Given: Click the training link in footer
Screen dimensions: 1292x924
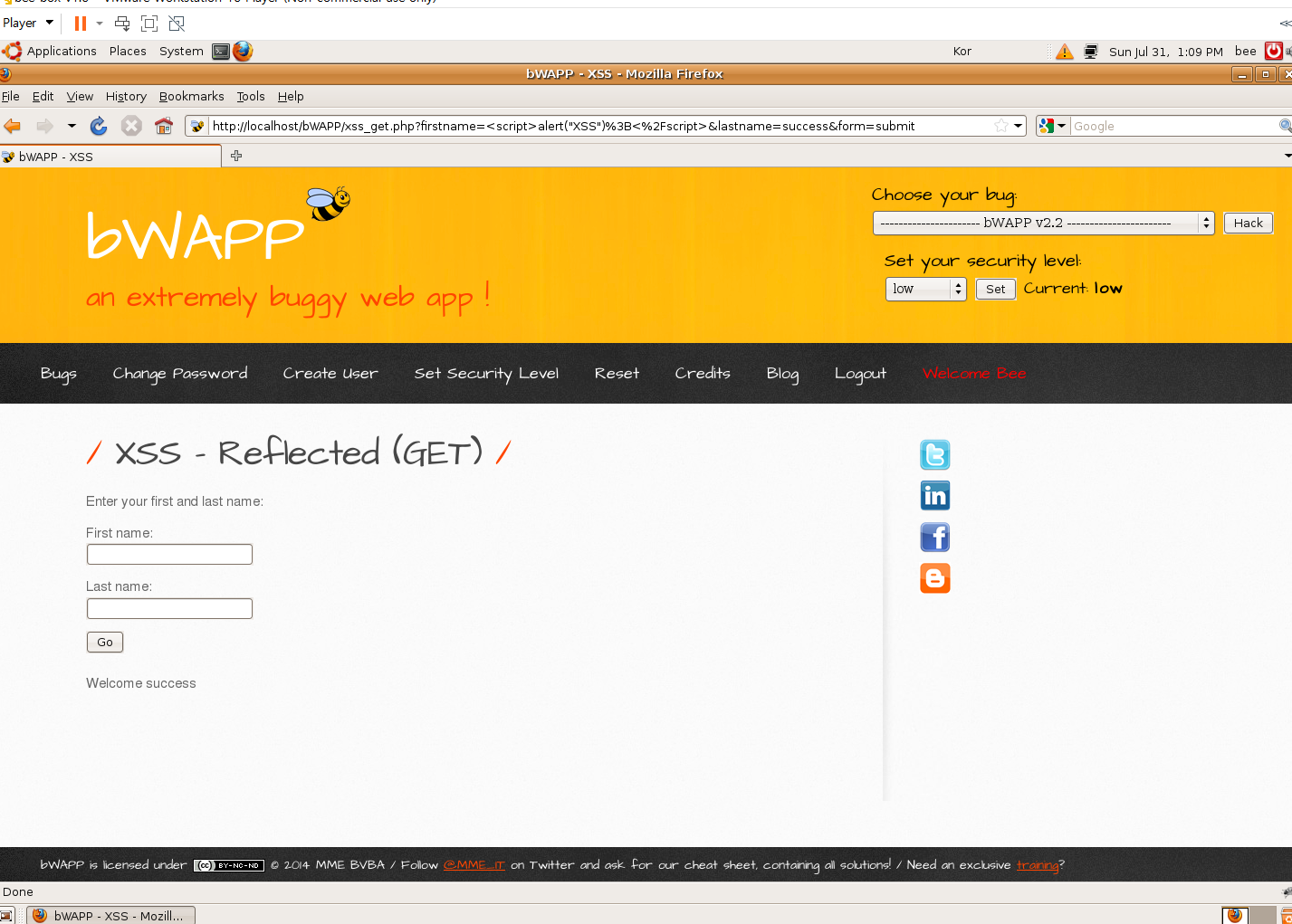Looking at the screenshot, I should (x=1038, y=865).
